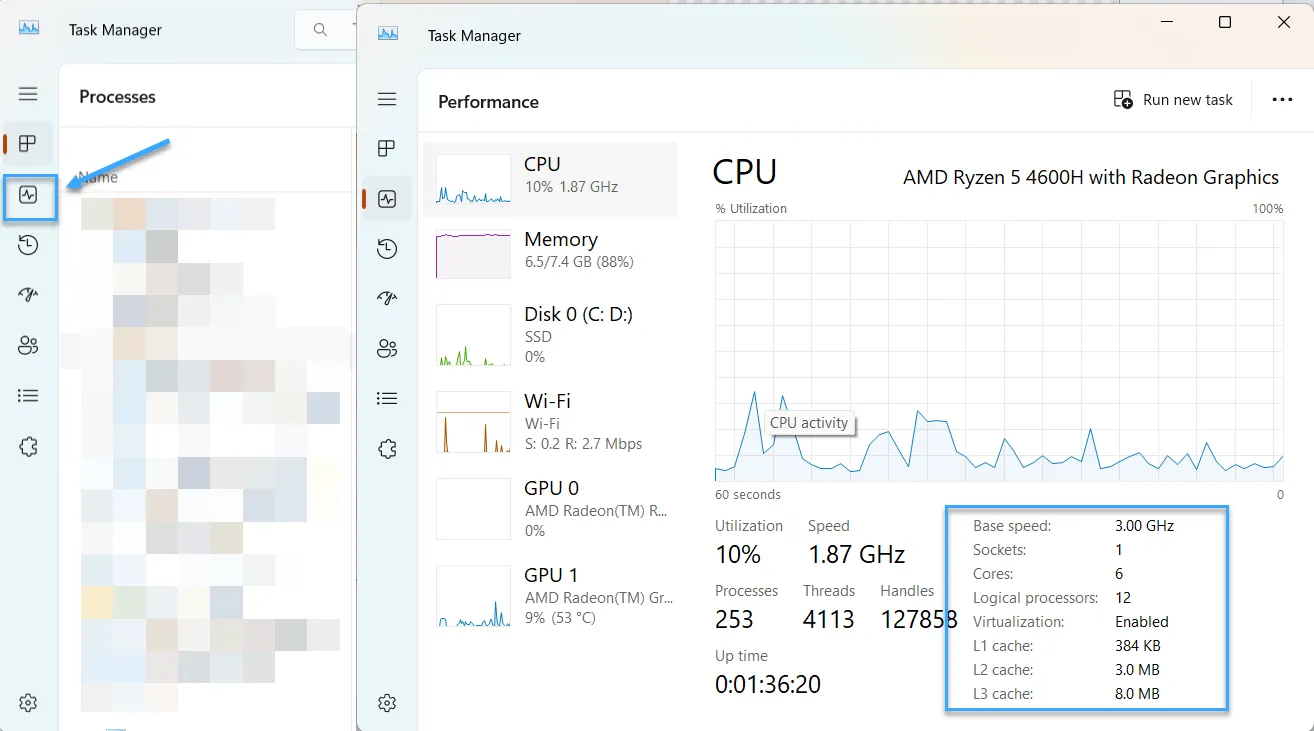This screenshot has height=731, width=1314.
Task: Go to Processes page in front window
Action: click(x=387, y=149)
